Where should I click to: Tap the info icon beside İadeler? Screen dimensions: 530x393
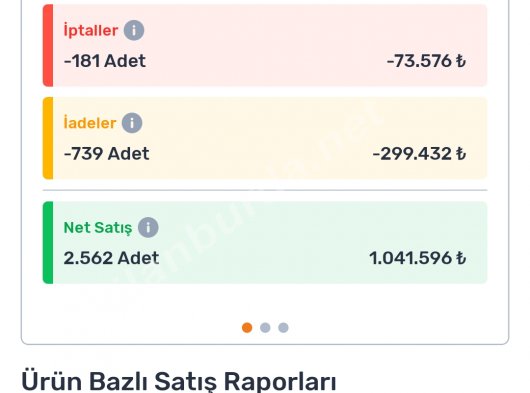(132, 123)
